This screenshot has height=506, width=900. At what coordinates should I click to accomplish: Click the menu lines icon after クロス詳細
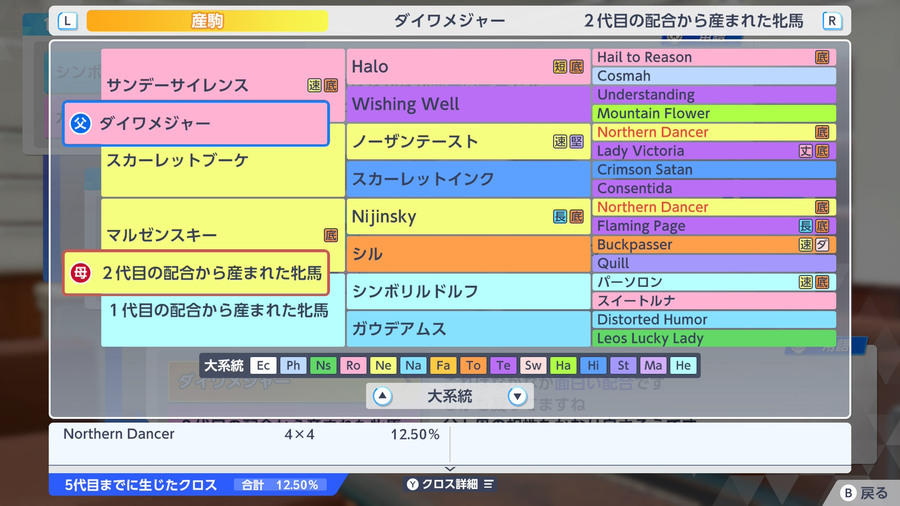488,484
